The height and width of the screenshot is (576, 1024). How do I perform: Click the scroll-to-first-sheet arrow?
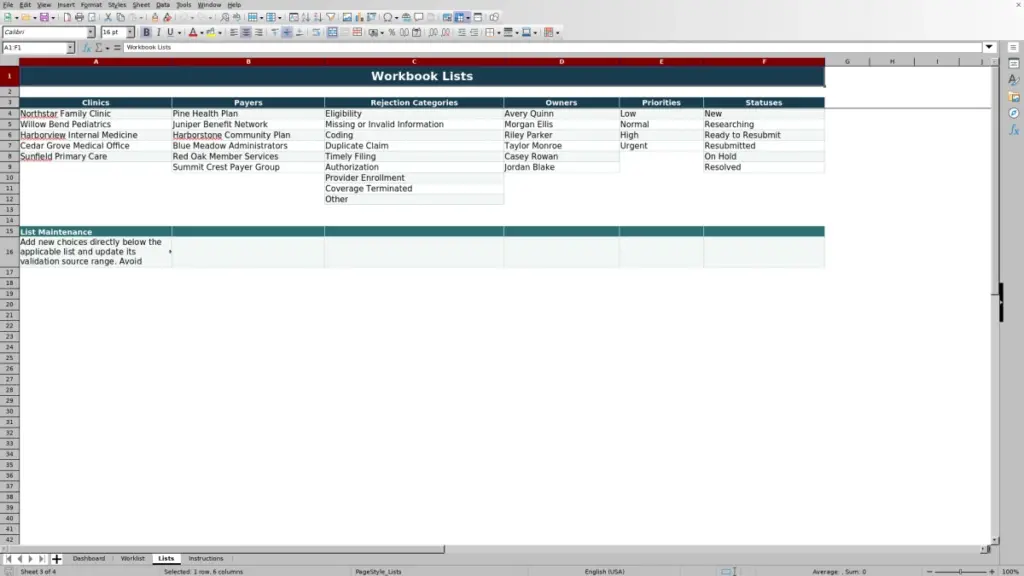pos(8,559)
